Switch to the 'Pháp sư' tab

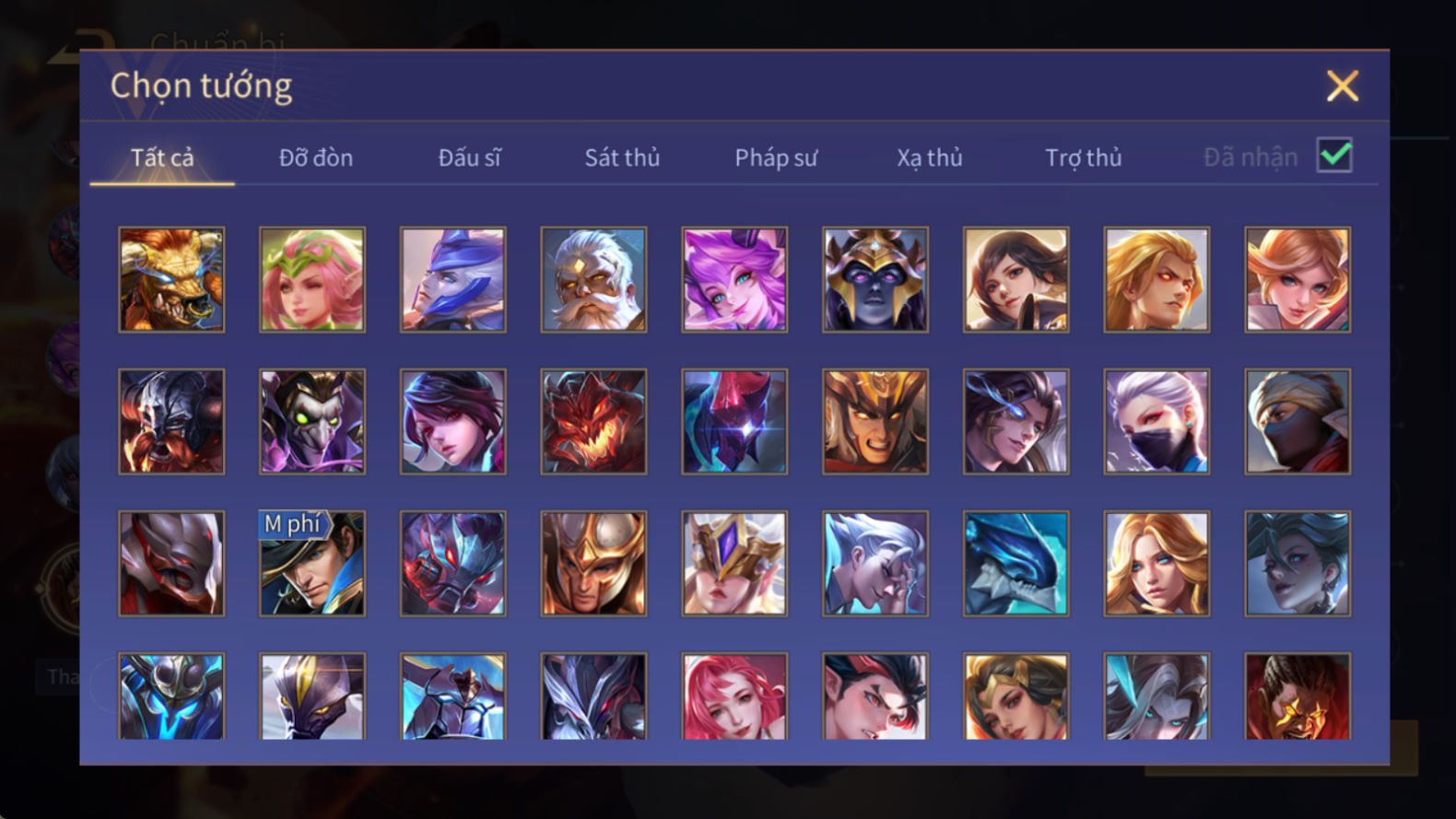pos(776,158)
